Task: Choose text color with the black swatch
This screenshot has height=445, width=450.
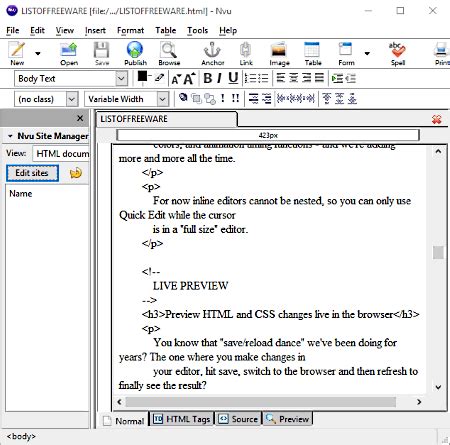Action: coord(143,77)
